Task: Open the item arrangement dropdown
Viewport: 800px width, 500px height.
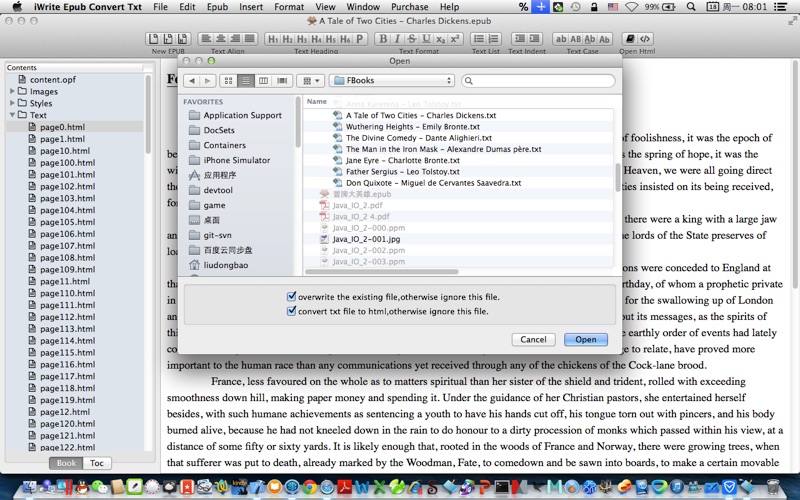Action: tap(311, 81)
